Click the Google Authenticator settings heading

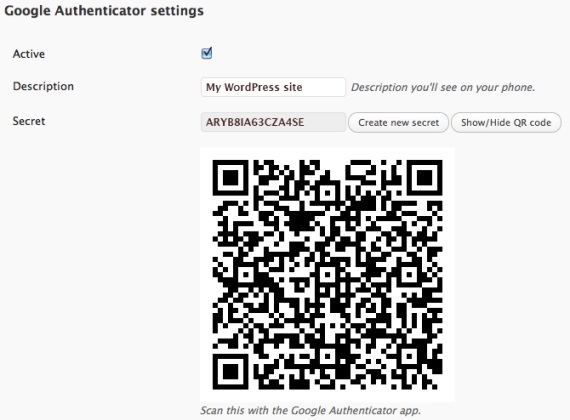pos(104,11)
